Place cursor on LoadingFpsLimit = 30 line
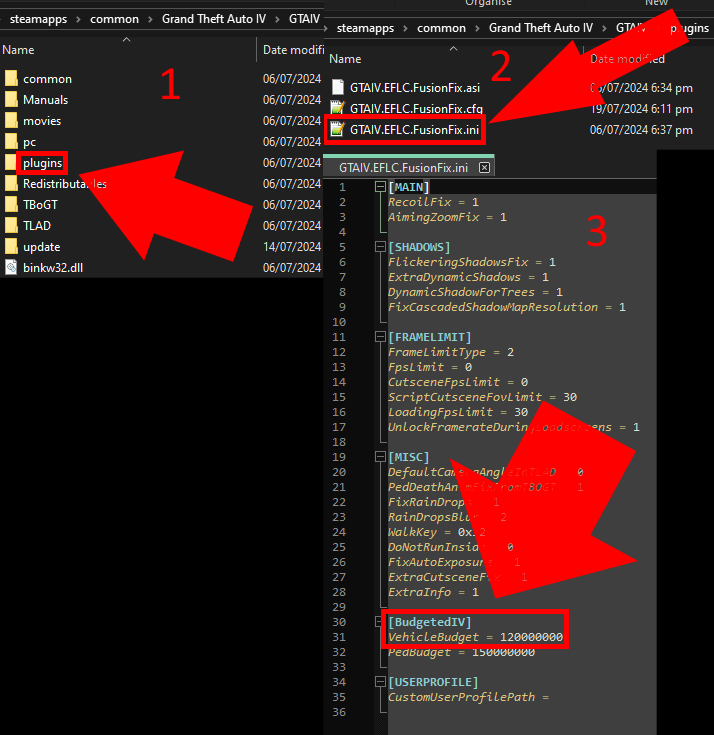 click(x=458, y=412)
